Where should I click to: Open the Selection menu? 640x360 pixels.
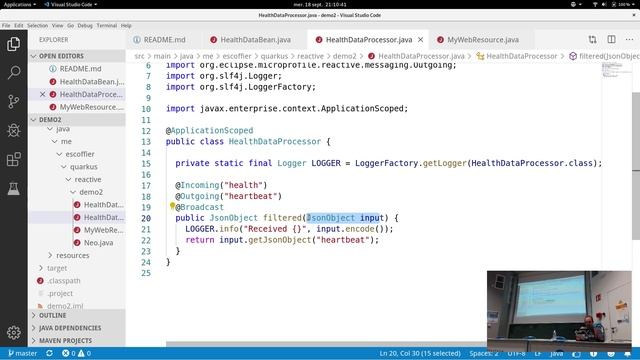pyautogui.click(x=38, y=25)
